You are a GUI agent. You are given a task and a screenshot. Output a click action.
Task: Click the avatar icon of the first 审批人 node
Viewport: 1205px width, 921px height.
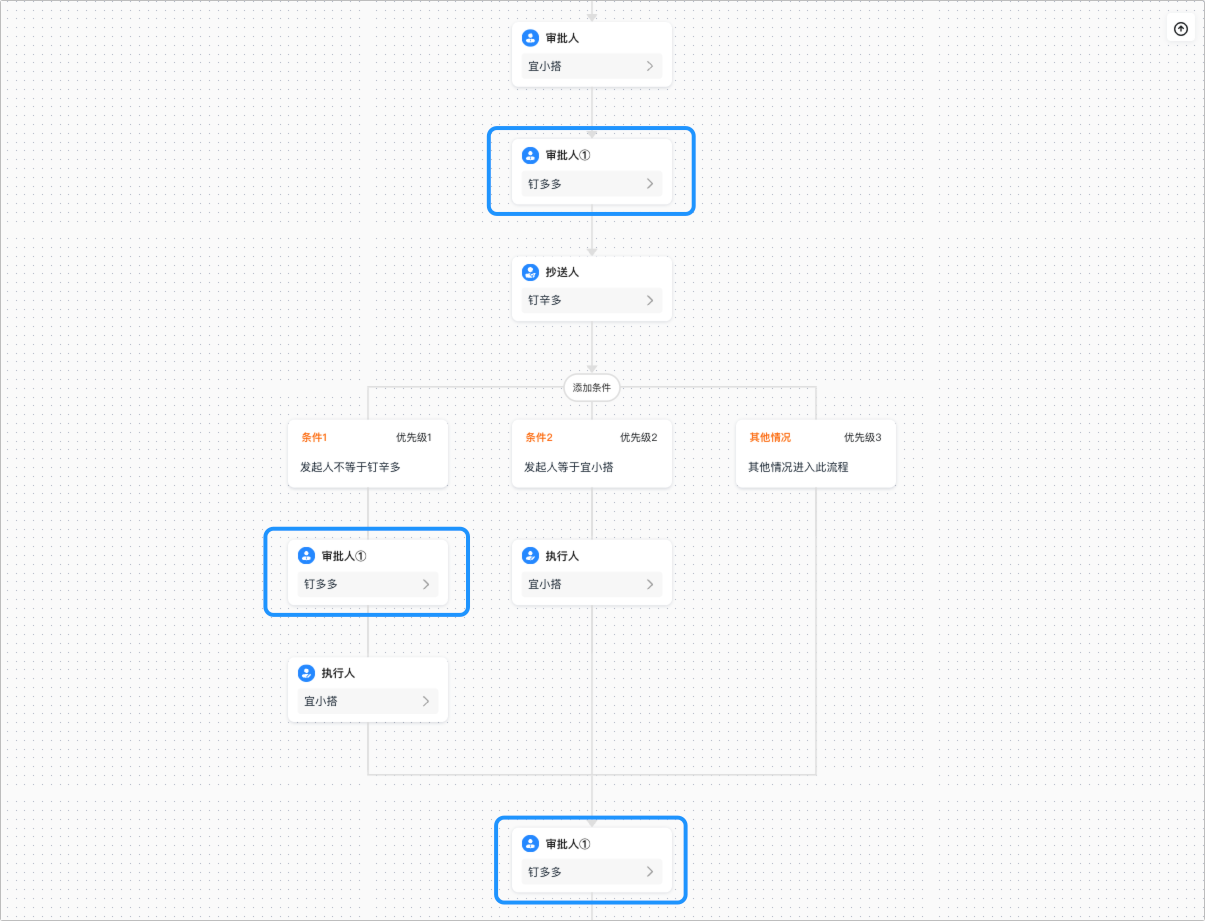click(530, 38)
